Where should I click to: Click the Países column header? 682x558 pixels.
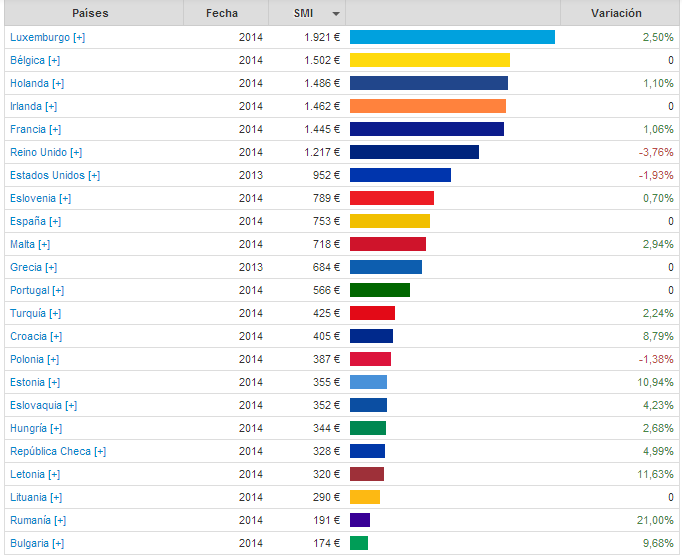(x=91, y=13)
